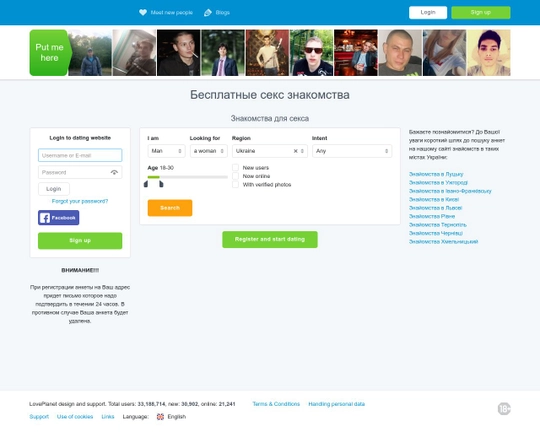Check the Now online filter

(235, 176)
